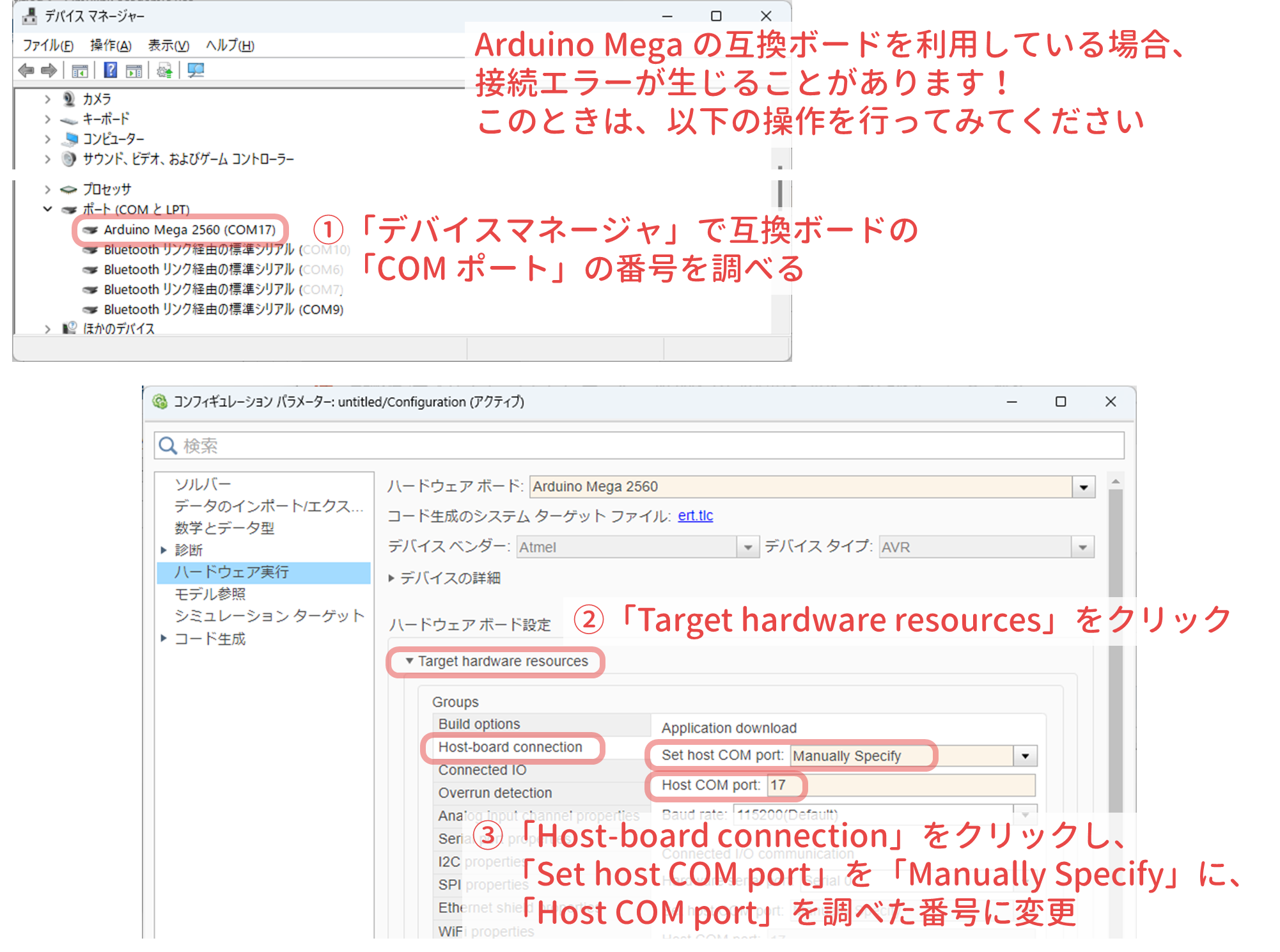Viewport: 1280px width, 952px height.
Task: Open the 表示(V) menu
Action: click(168, 45)
